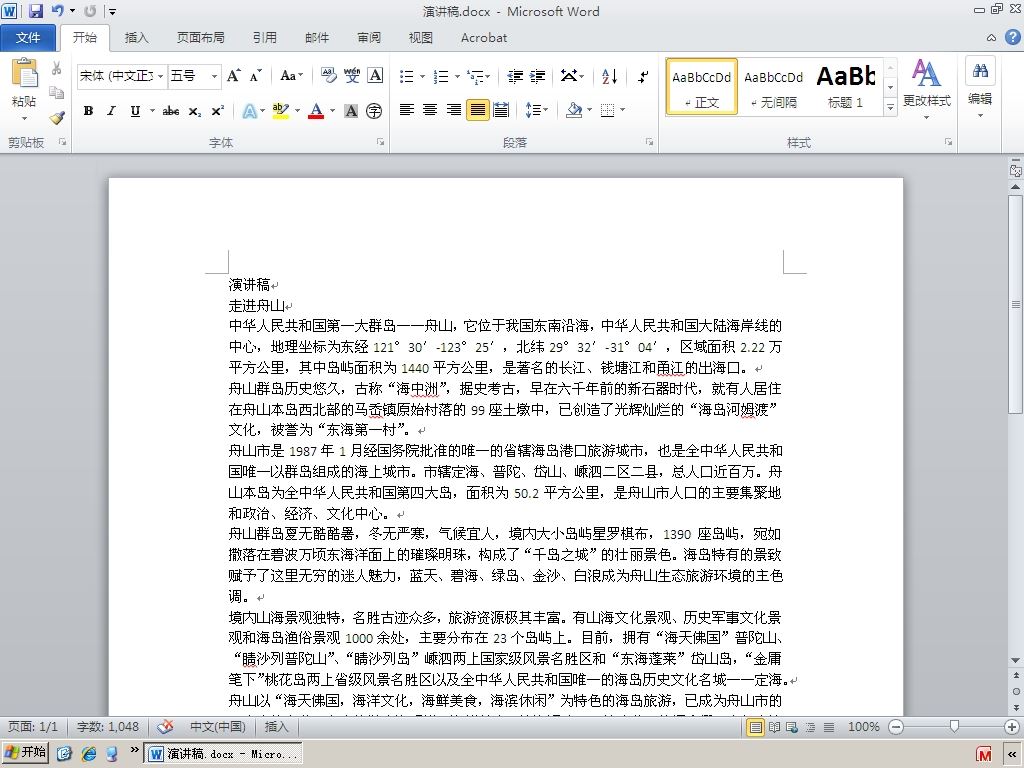
Task: Click the Format Painter brush icon
Action: pos(57,118)
